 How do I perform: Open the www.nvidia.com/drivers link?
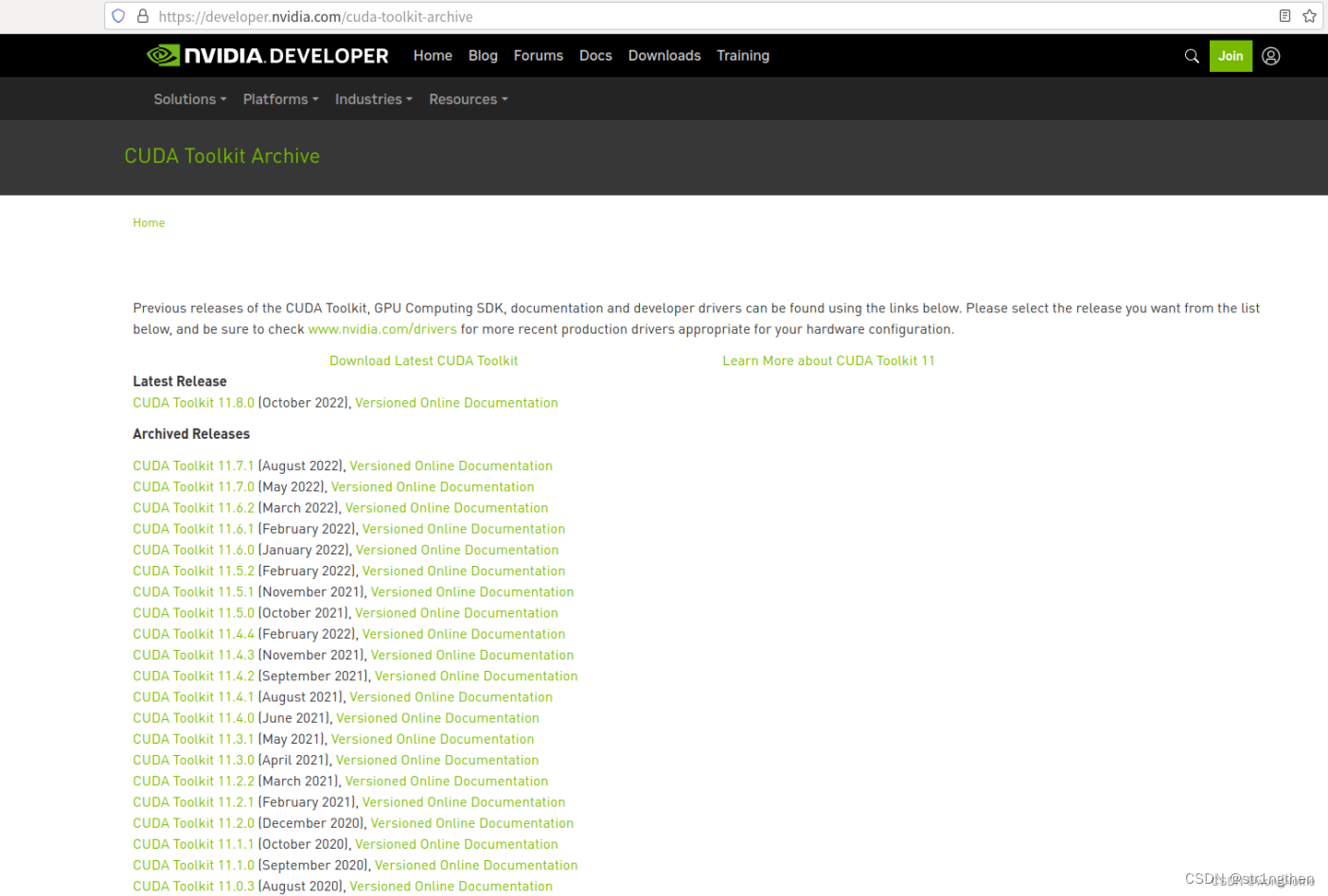[x=382, y=329]
